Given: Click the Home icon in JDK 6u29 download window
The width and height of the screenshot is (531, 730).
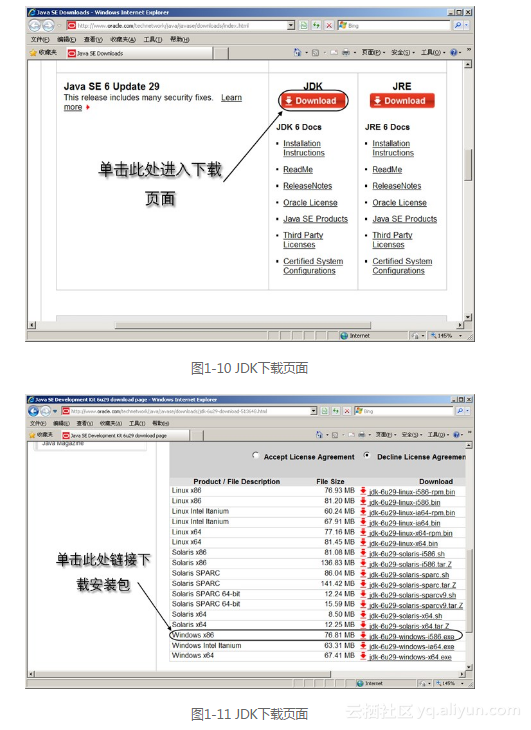Looking at the screenshot, I should 319,434.
